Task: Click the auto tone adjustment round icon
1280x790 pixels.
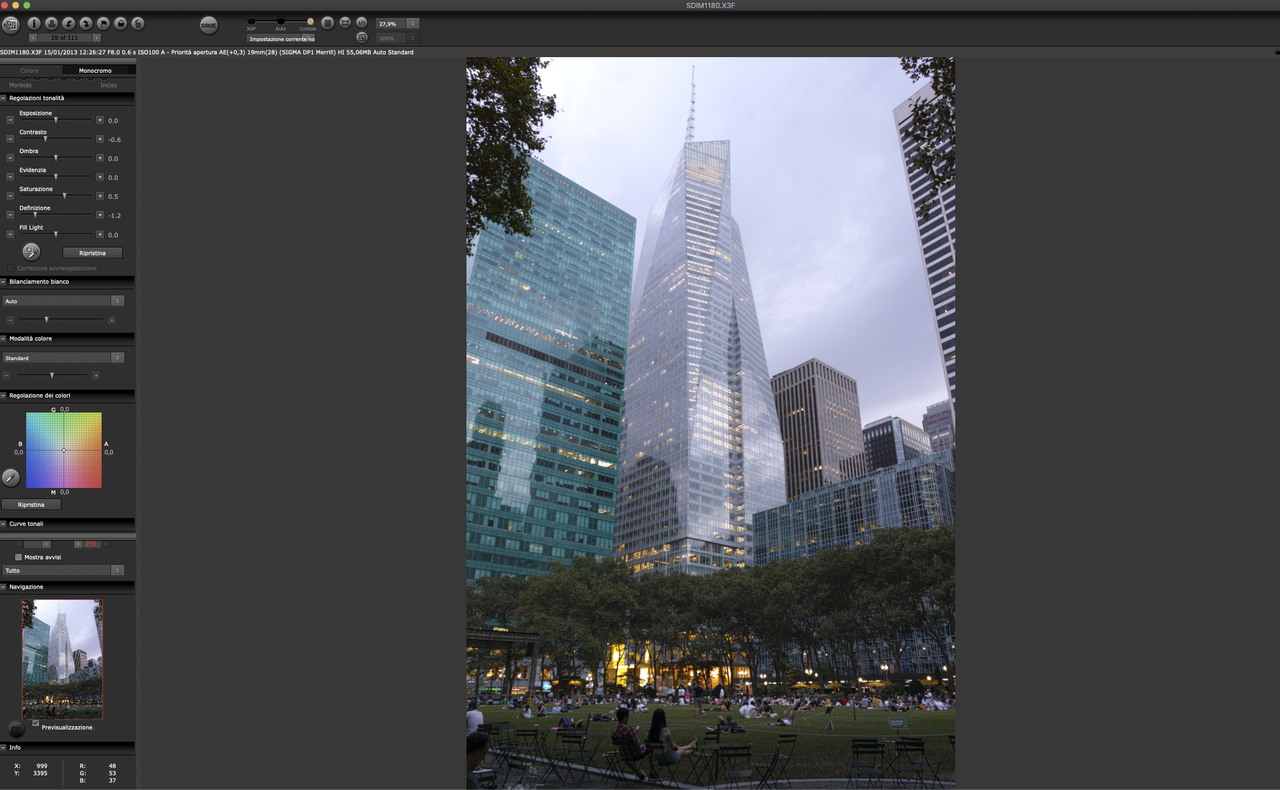Action: 31,252
